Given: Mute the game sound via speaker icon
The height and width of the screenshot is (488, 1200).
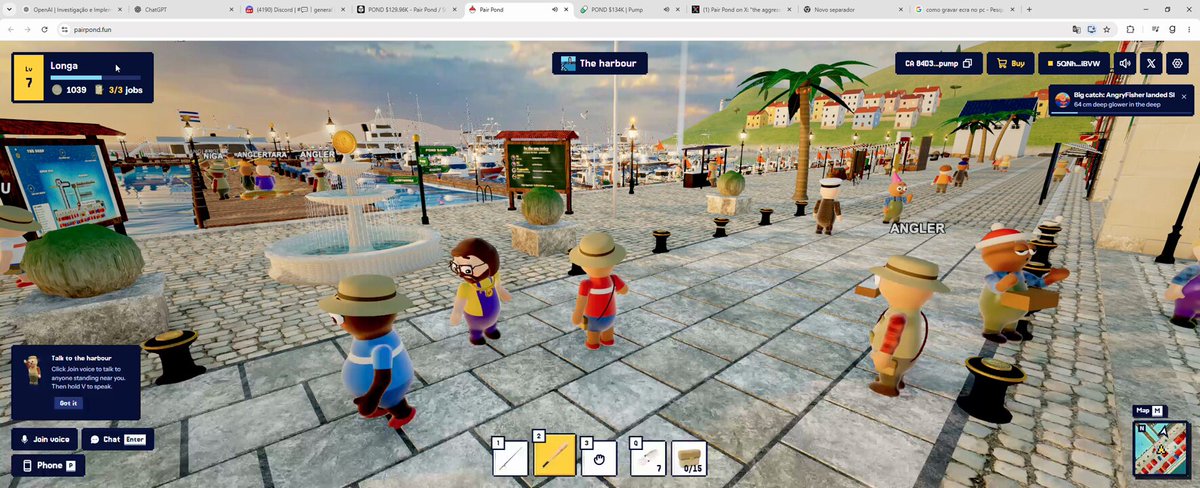Looking at the screenshot, I should [x=1126, y=63].
